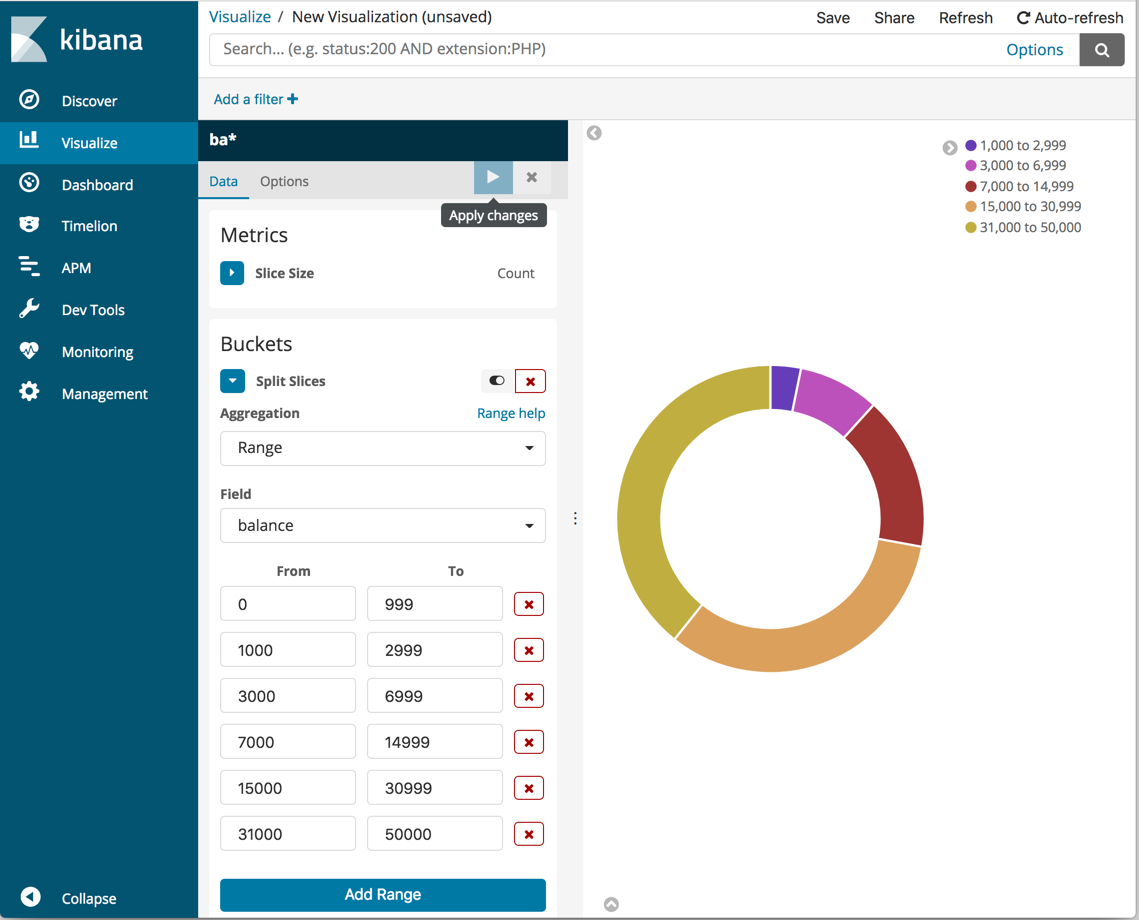Click the Apply changes play button
The width and height of the screenshot is (1139, 920).
pyautogui.click(x=493, y=177)
